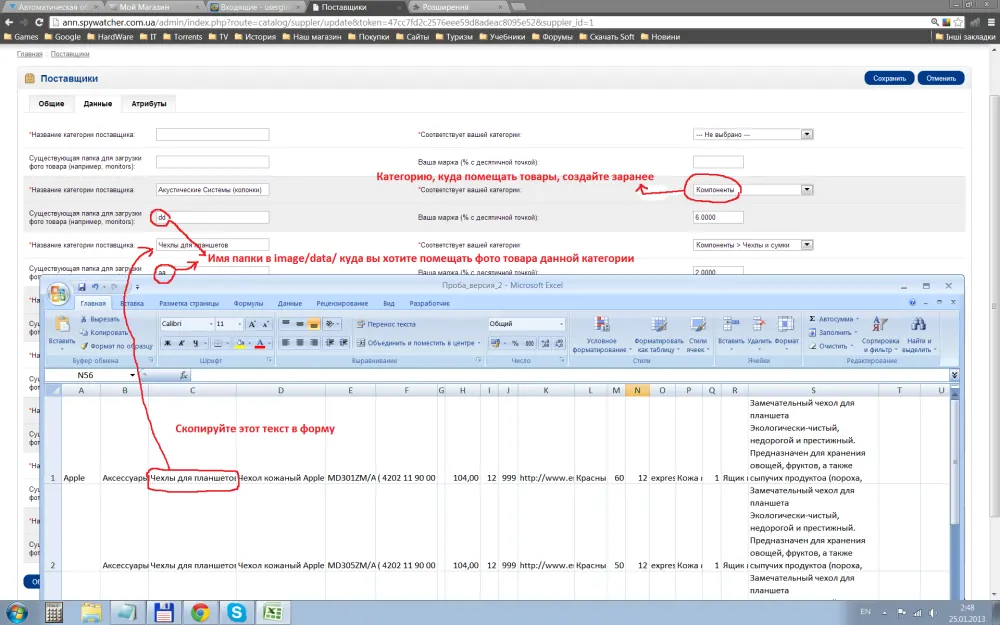Click Find and Select binoculars icon

[x=918, y=325]
